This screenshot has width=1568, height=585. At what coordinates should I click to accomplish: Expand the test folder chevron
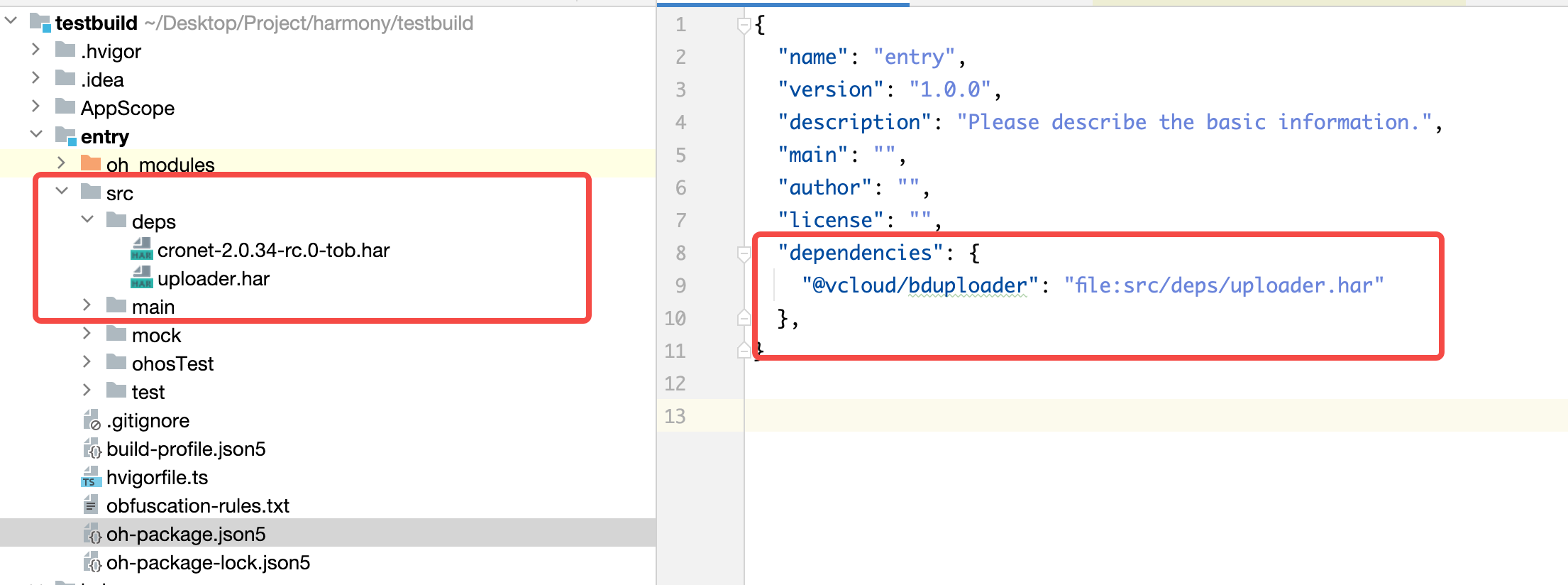click(87, 390)
